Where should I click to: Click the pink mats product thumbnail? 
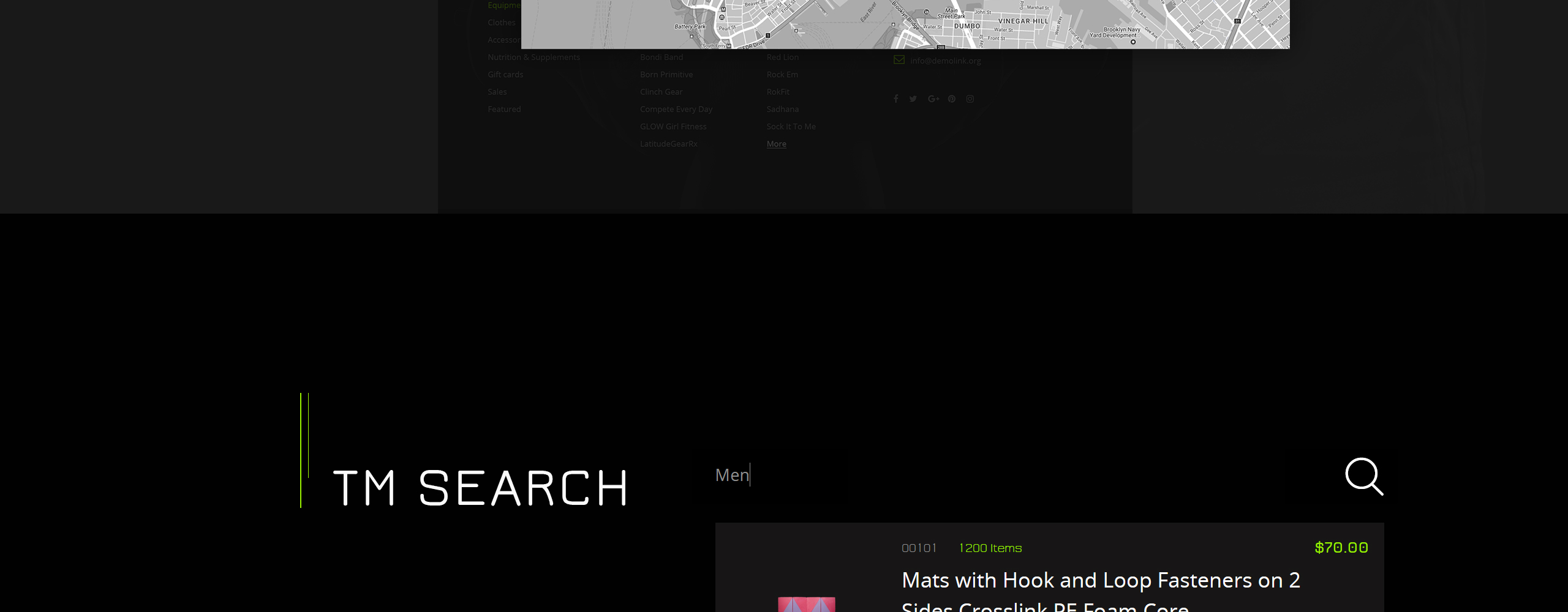tap(807, 604)
